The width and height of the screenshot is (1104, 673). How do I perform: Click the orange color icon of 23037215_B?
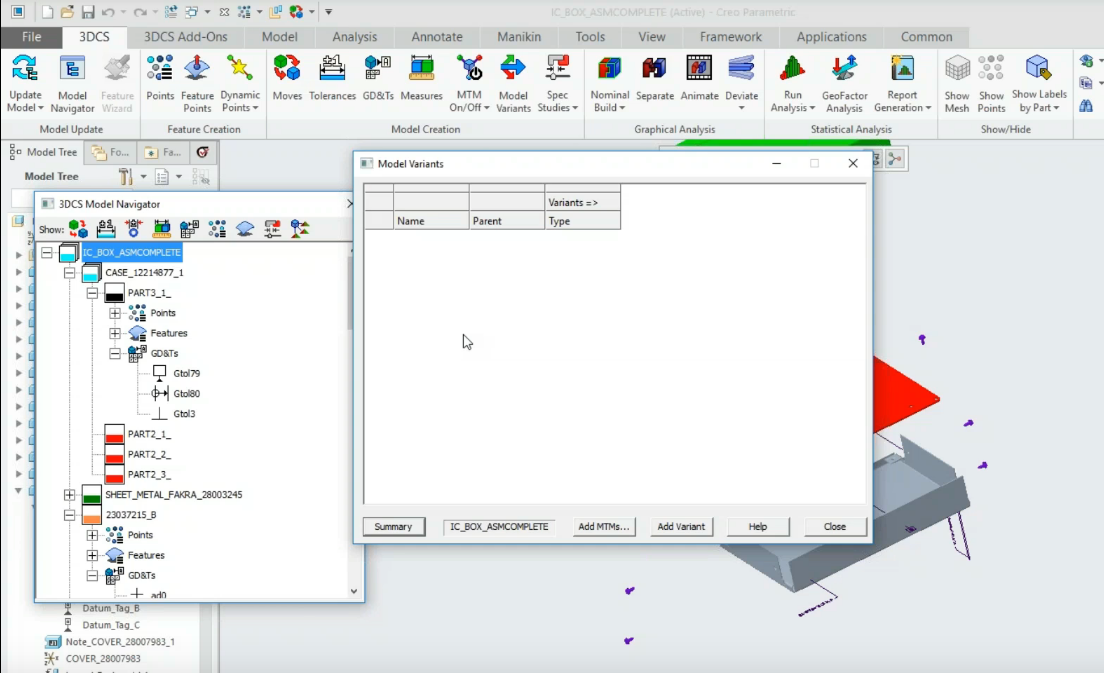(92, 515)
